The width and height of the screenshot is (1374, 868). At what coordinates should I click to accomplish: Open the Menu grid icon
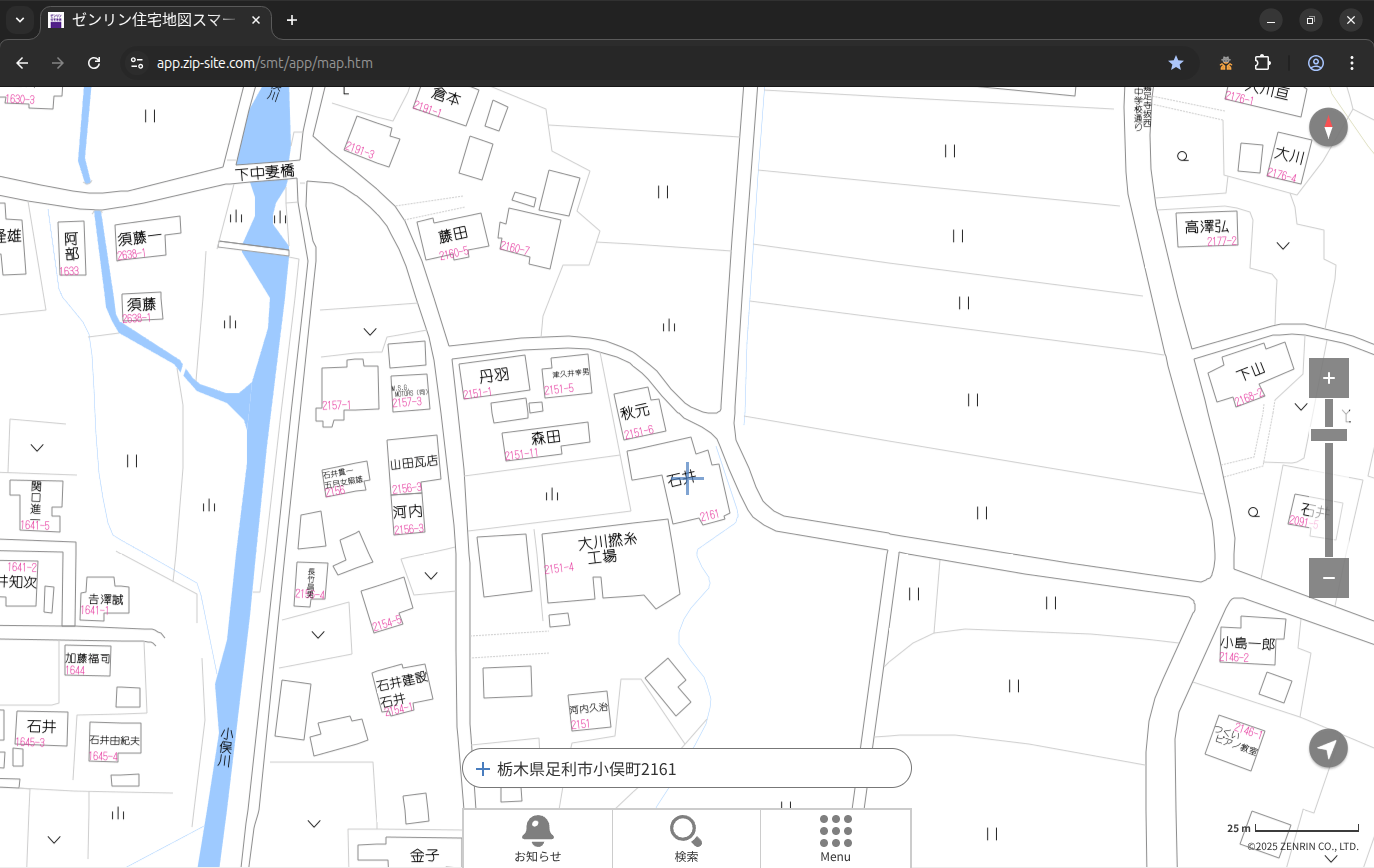[x=835, y=837]
